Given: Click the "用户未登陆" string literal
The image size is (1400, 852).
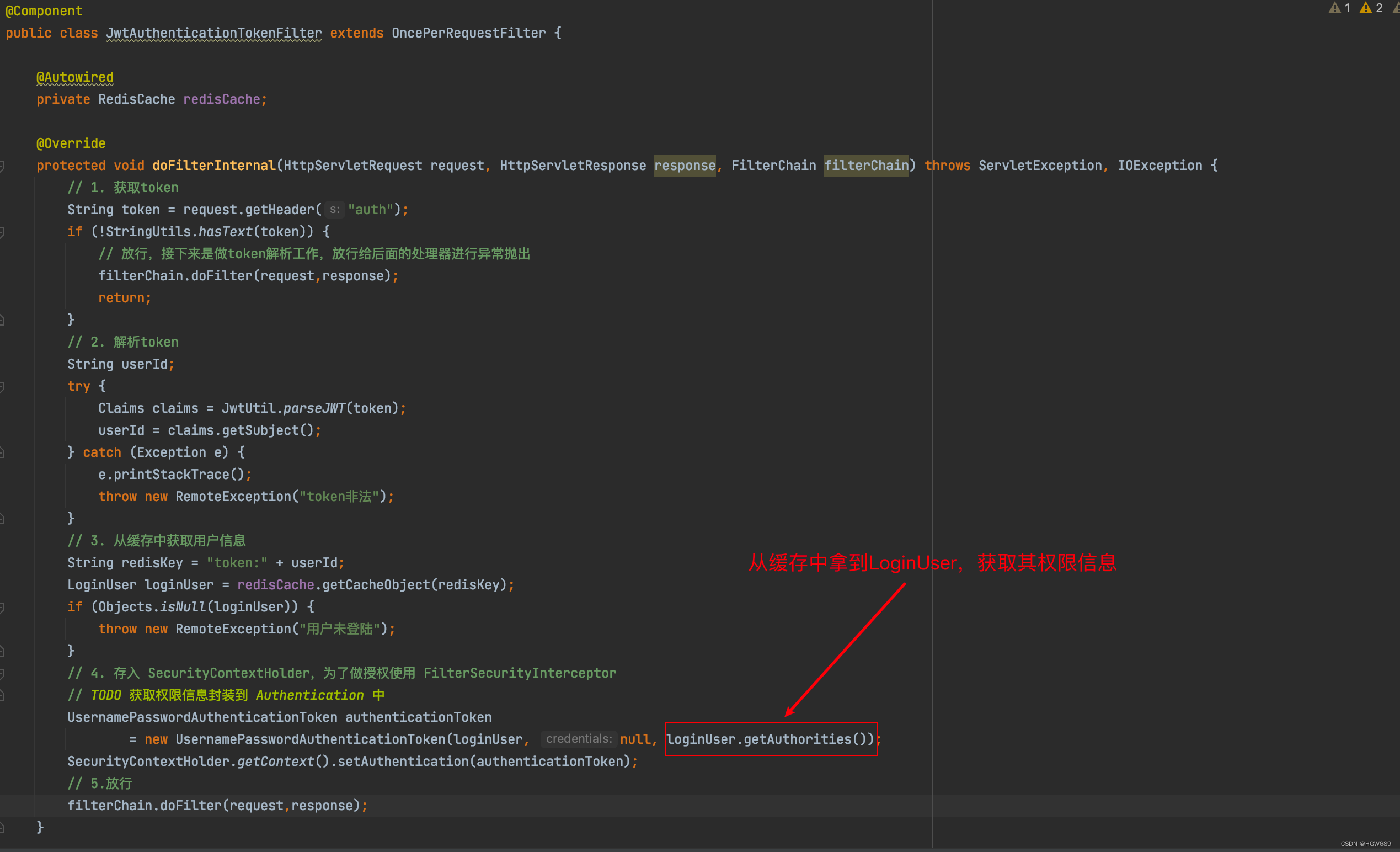Looking at the screenshot, I should coord(339,629).
